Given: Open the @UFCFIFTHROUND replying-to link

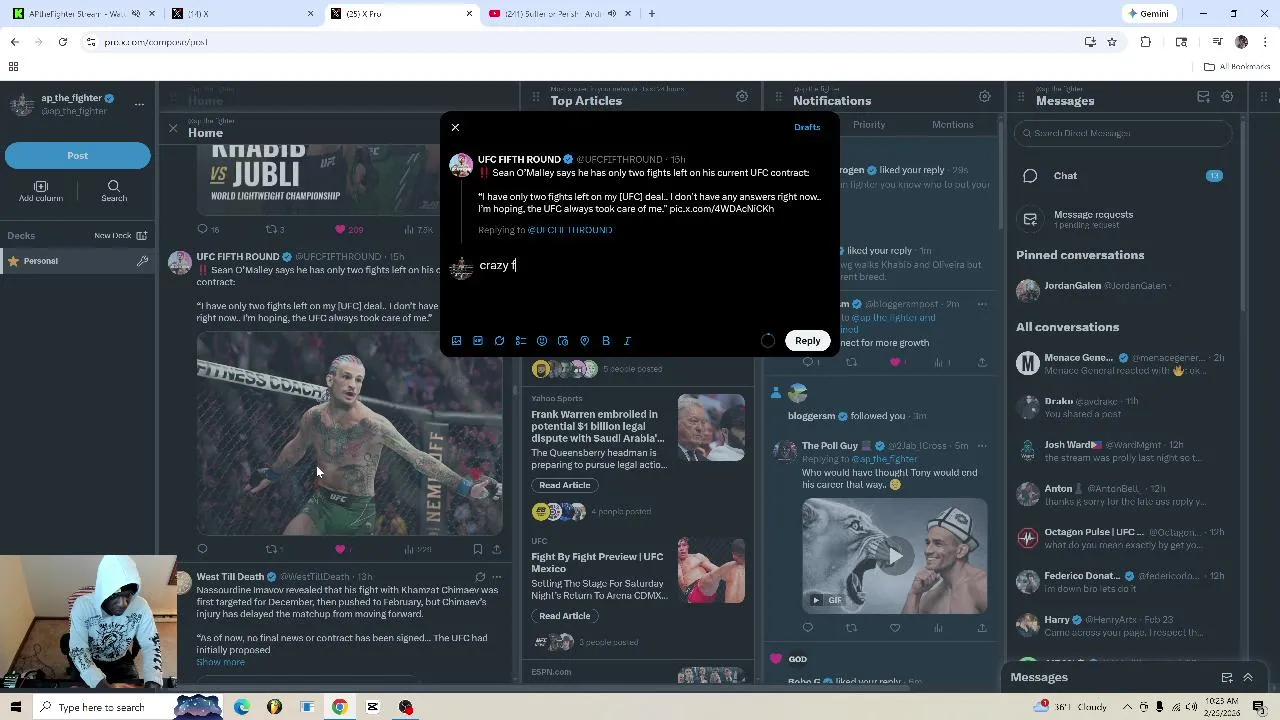Looking at the screenshot, I should pos(570,230).
